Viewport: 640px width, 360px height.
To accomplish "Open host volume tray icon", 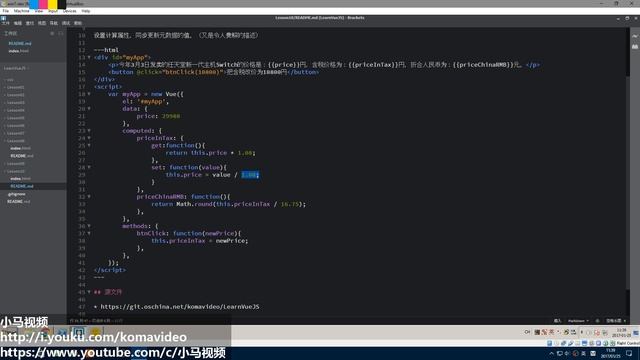I will [x=567, y=353].
